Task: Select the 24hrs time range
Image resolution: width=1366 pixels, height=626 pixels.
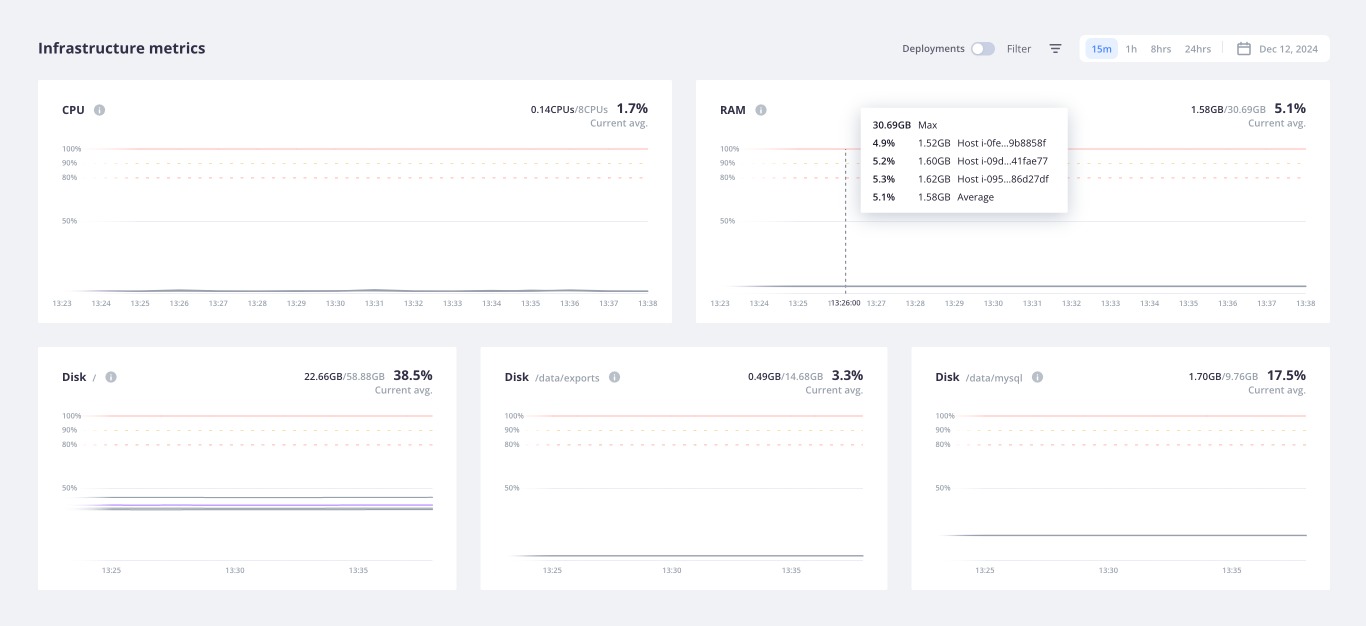Action: 1197,49
